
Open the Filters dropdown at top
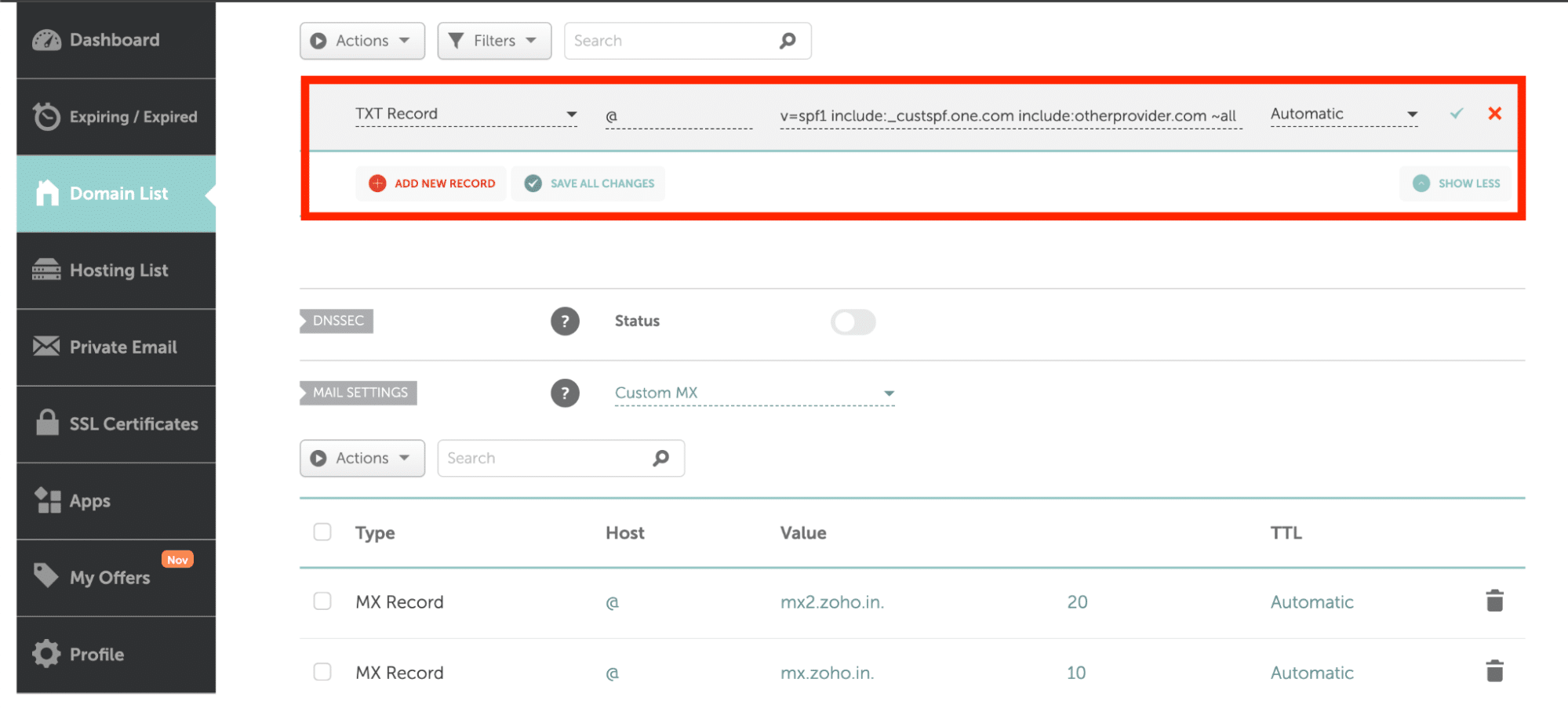point(494,41)
